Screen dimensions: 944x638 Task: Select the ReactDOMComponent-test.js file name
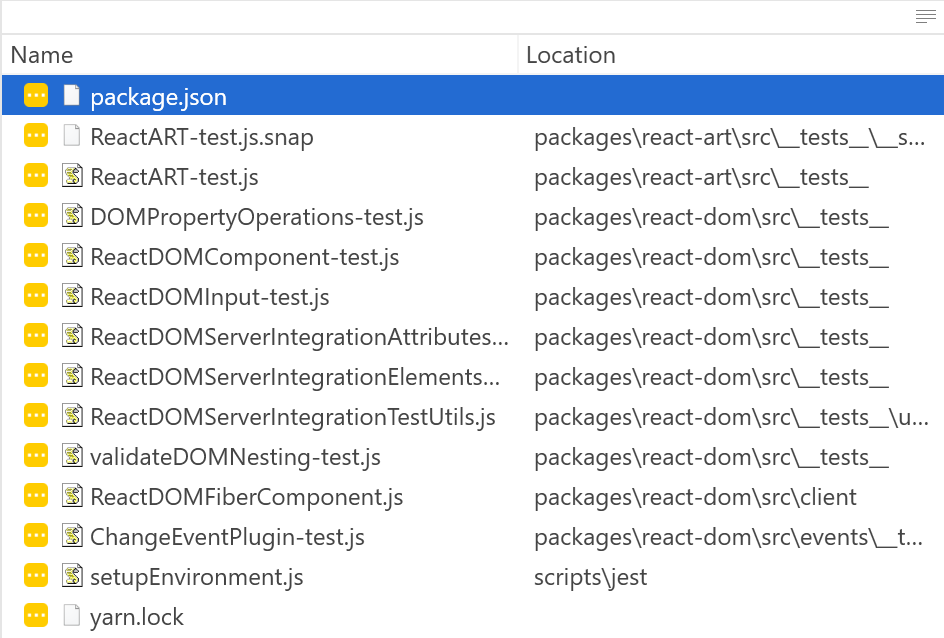click(x=244, y=258)
